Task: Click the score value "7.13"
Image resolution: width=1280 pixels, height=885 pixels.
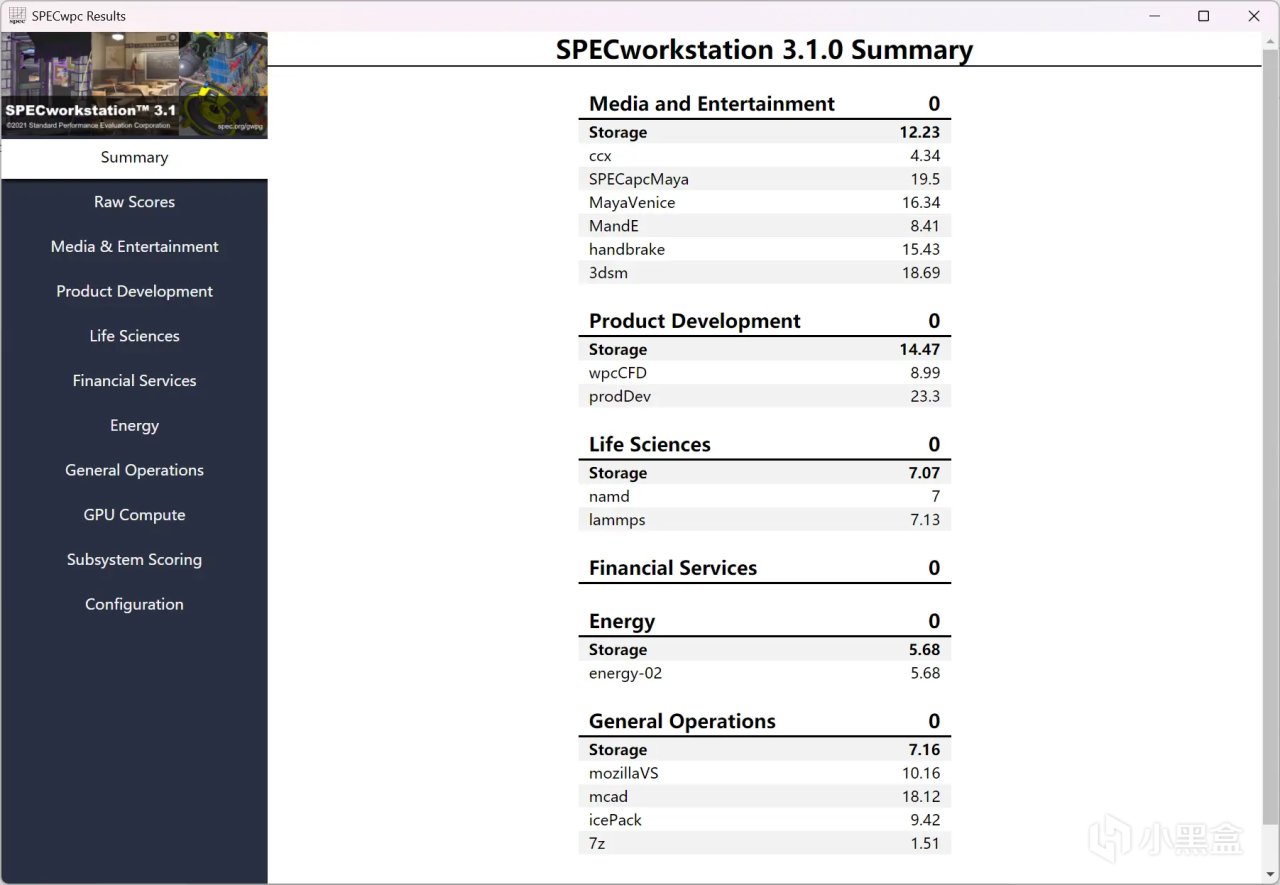Action: [x=924, y=520]
